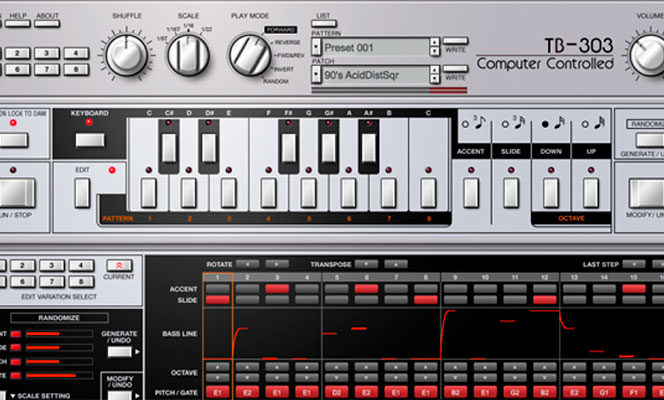Toggle accent on step 15
Image resolution: width=664 pixels, height=400 pixels.
click(x=634, y=289)
